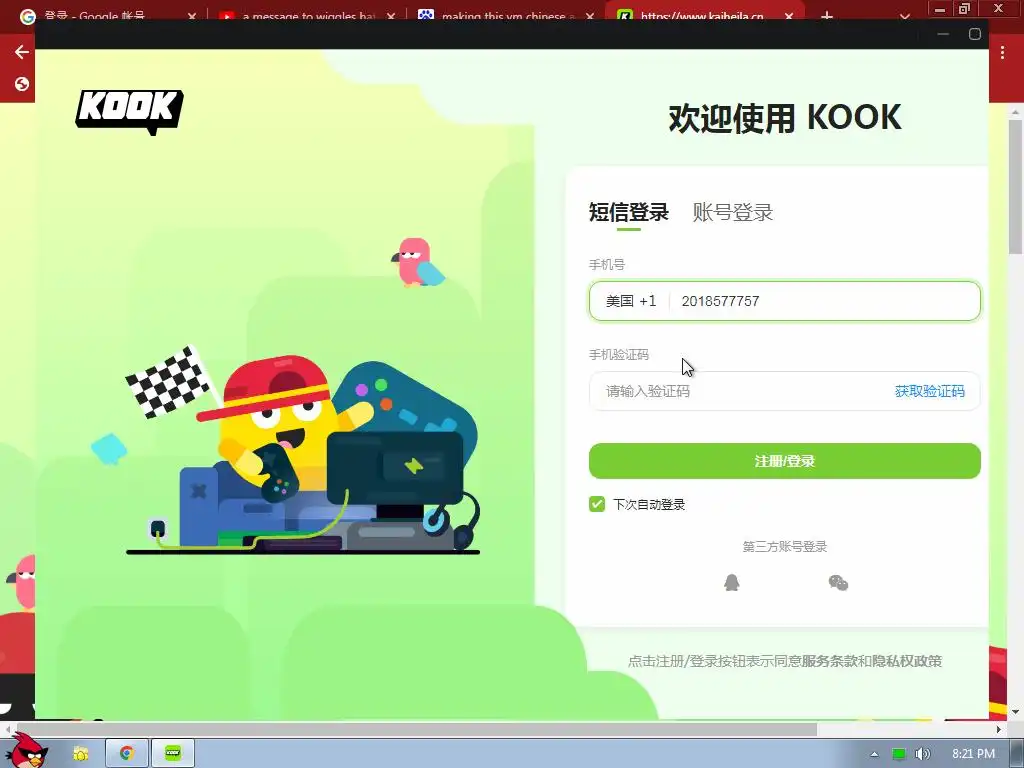Screen dimensions: 1024x768
Task: Open Chrome from the taskbar
Action: [127, 754]
